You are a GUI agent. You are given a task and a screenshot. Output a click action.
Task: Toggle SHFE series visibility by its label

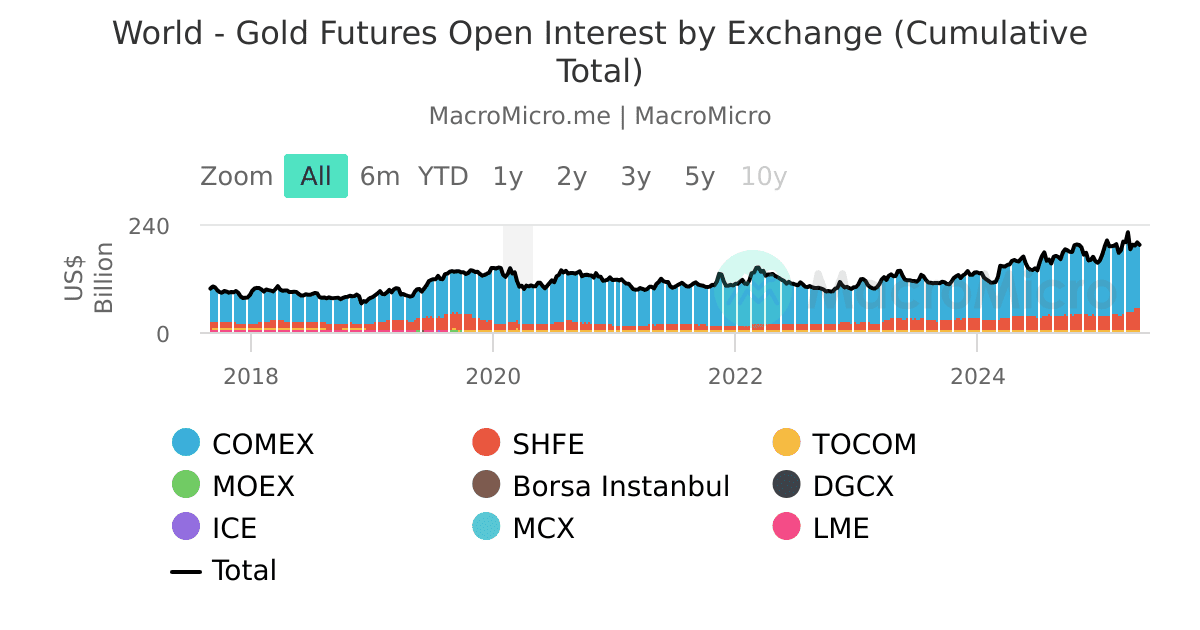[548, 444]
